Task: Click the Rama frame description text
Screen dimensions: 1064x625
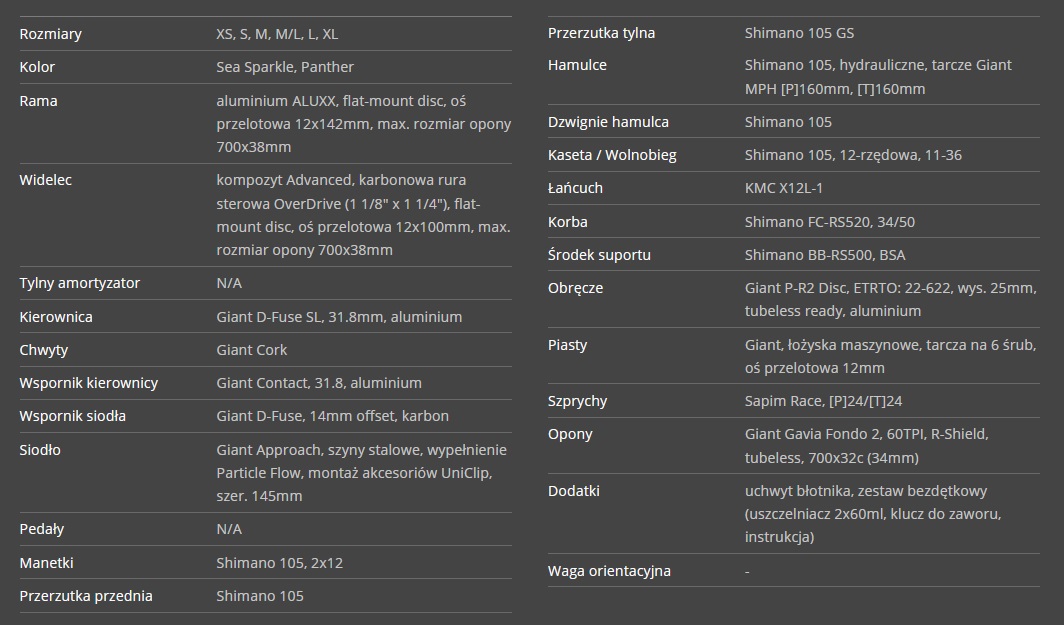Action: tap(364, 124)
